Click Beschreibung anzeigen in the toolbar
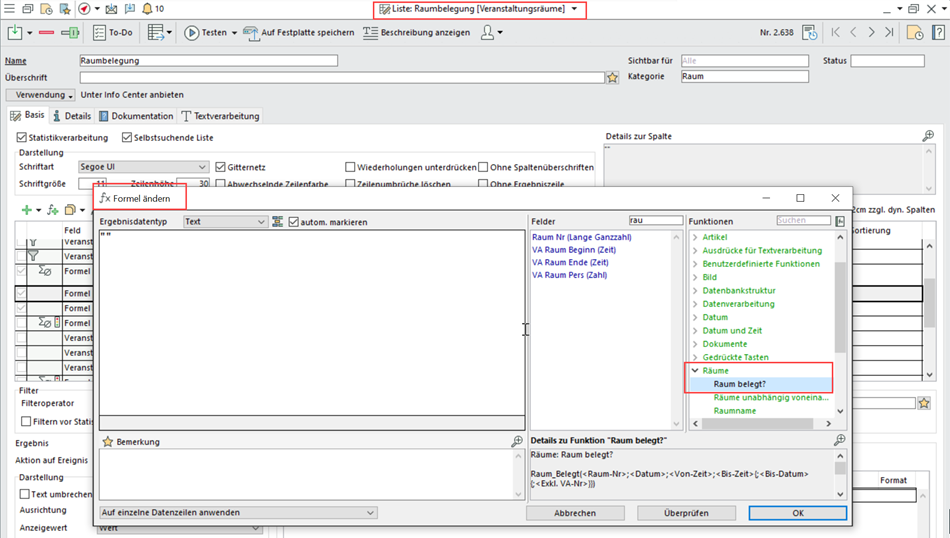The height and width of the screenshot is (538, 950). [x=416, y=33]
